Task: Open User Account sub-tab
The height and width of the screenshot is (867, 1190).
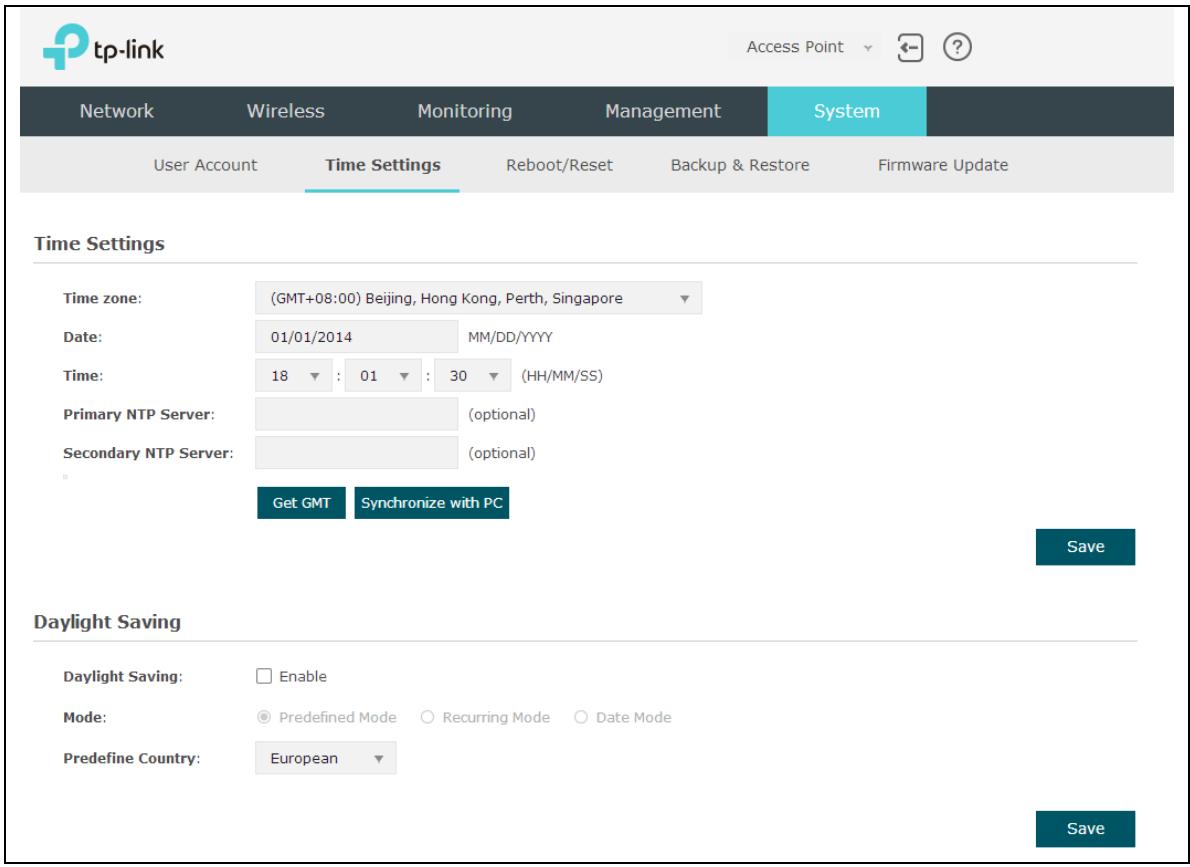Action: point(205,165)
